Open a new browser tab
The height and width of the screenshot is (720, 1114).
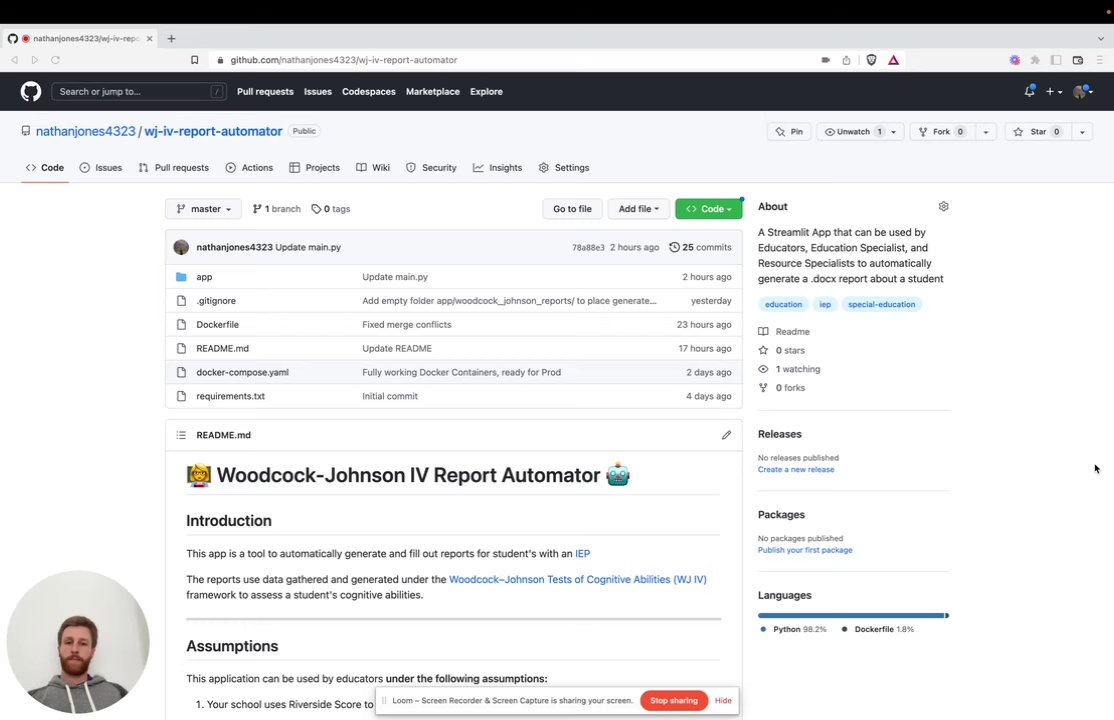[x=171, y=38]
